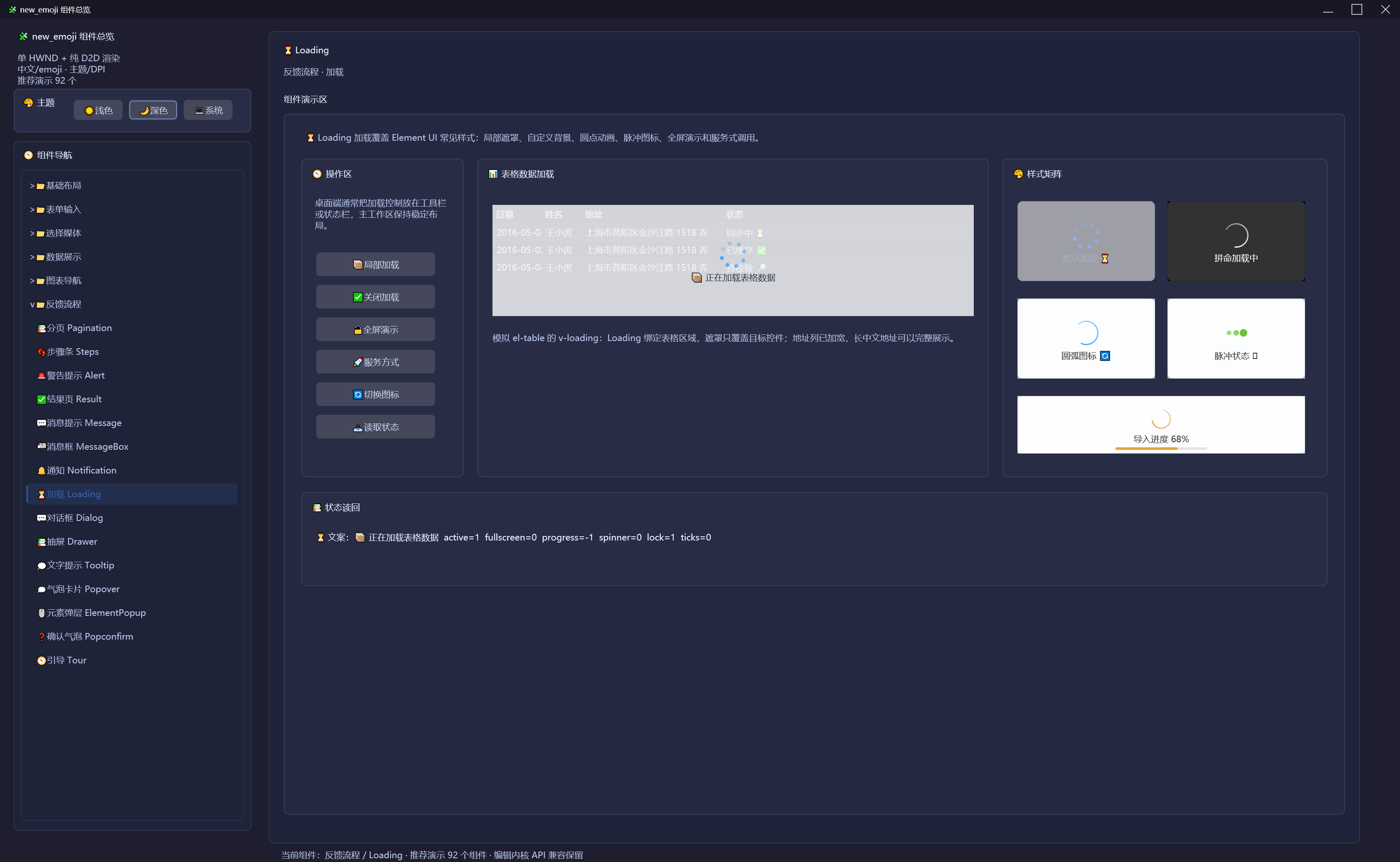This screenshot has height=862, width=1400.
Task: Click the palette icon next to 主题
Action: pos(28,102)
